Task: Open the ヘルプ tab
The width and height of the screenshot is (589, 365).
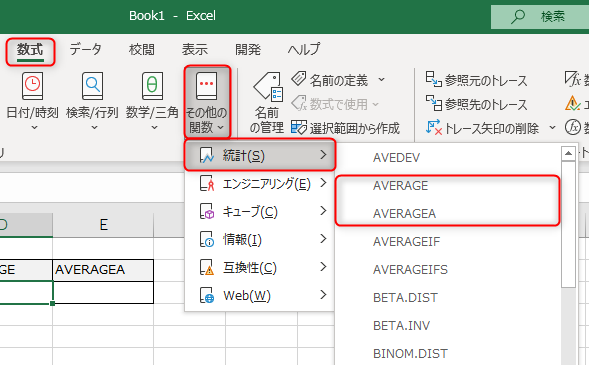Action: click(304, 49)
